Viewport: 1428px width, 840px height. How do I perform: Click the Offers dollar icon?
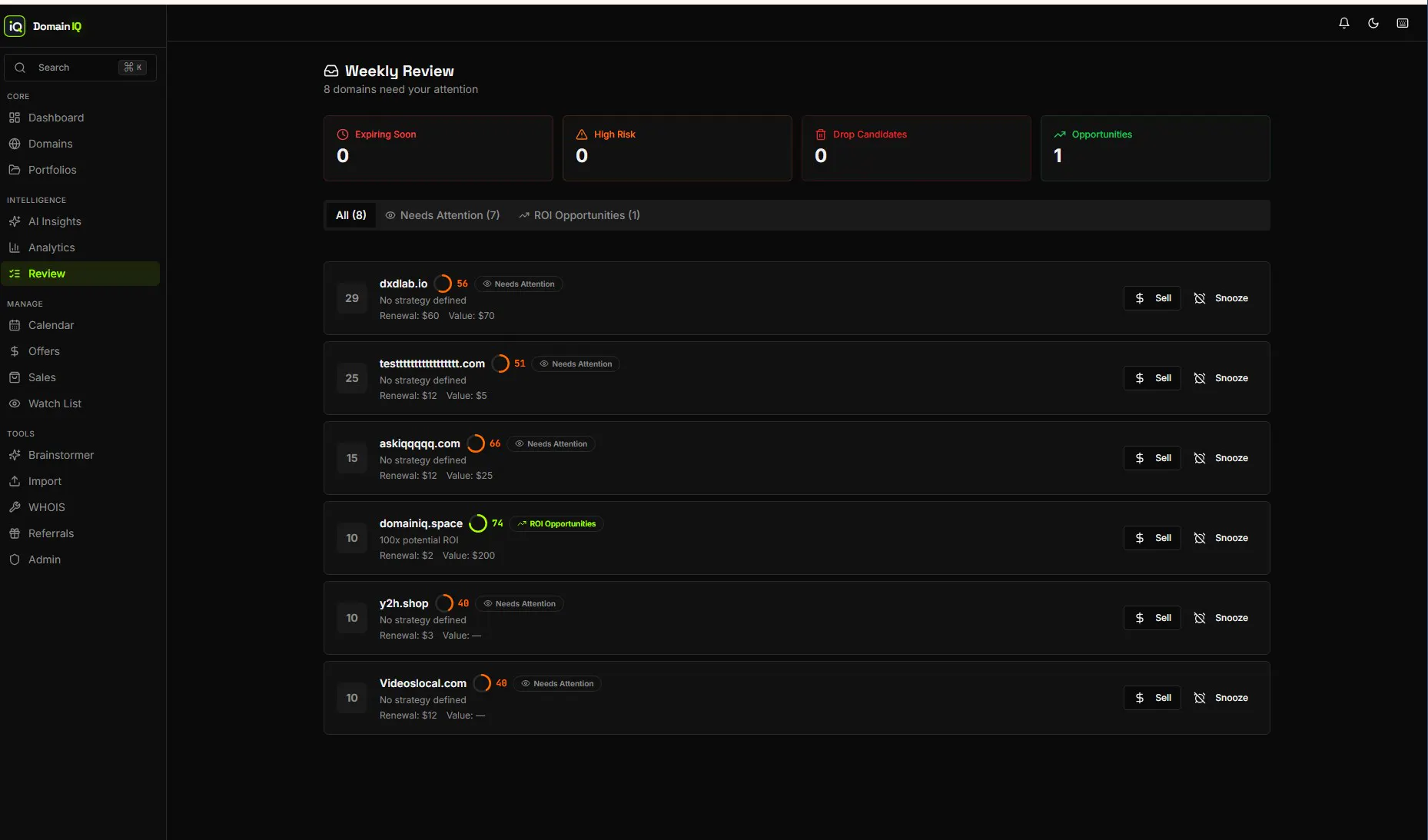click(x=15, y=351)
